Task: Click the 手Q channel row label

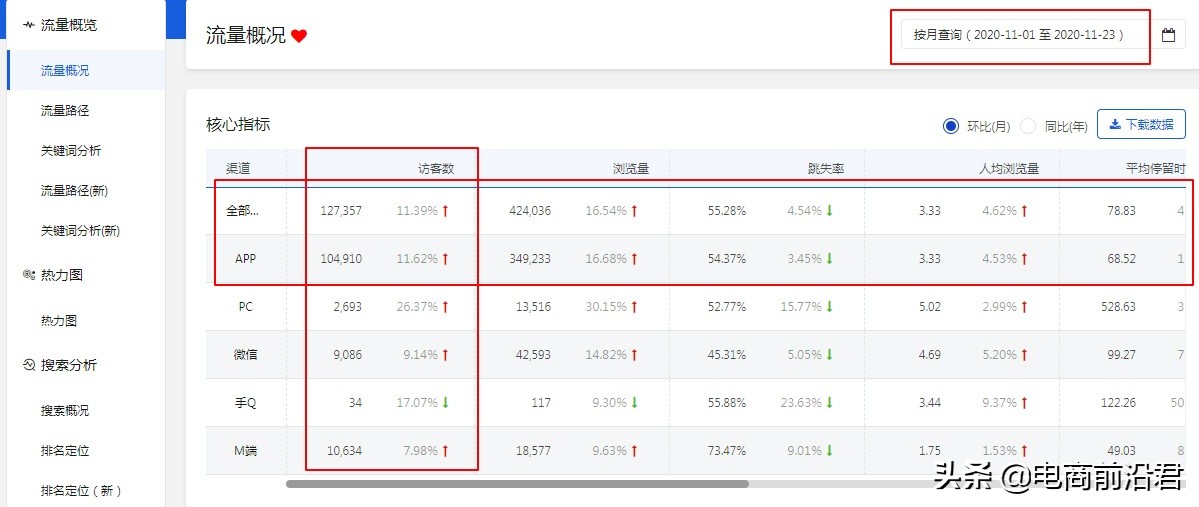Action: click(245, 403)
